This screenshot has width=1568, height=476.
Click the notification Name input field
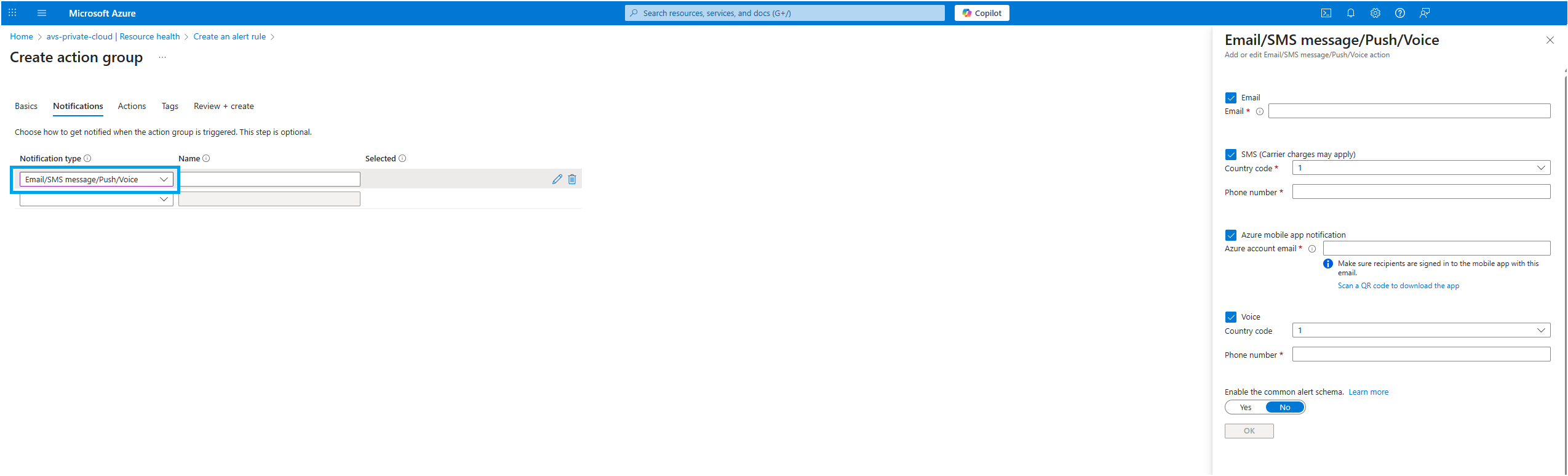[x=269, y=179]
